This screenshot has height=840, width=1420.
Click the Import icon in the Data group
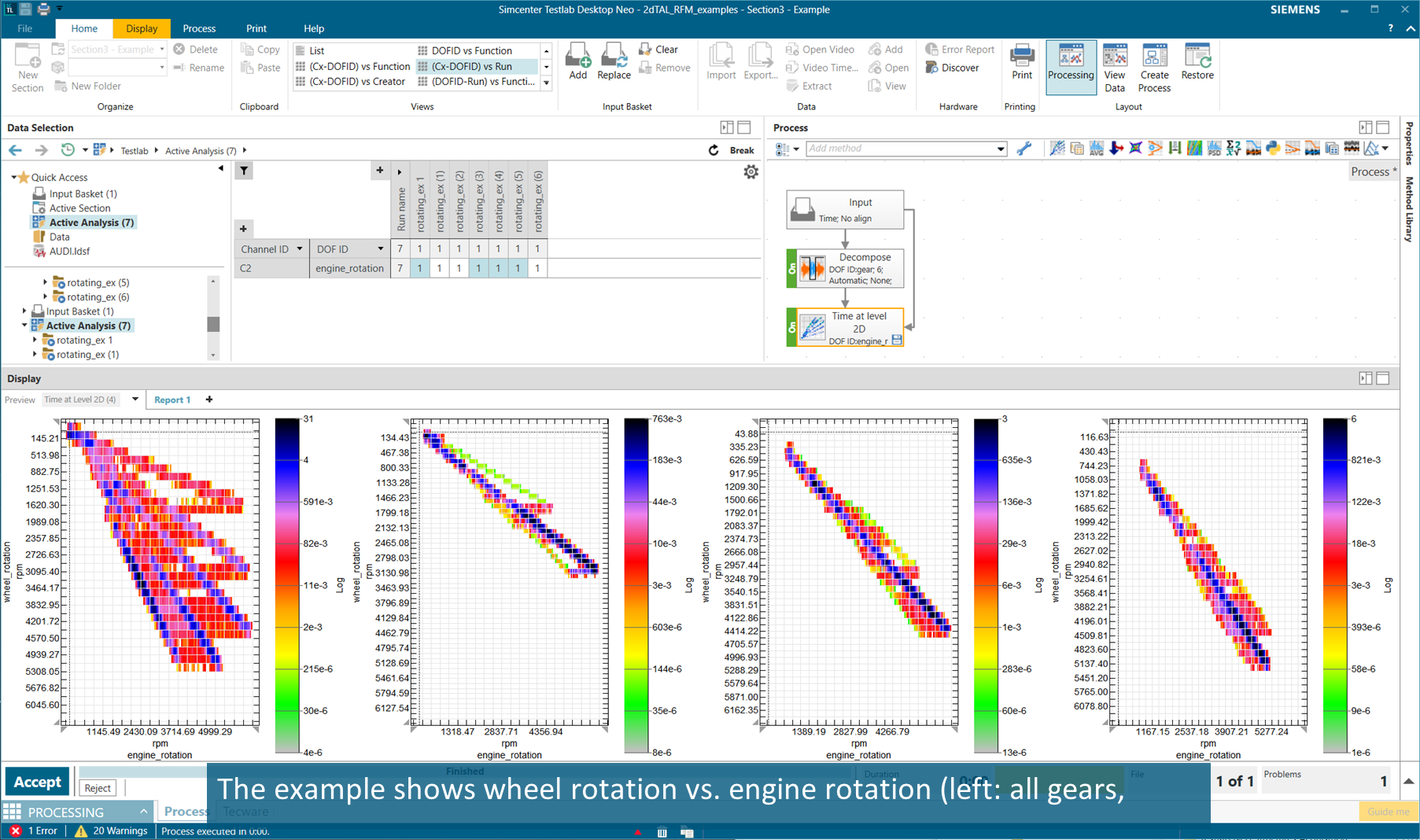[721, 61]
